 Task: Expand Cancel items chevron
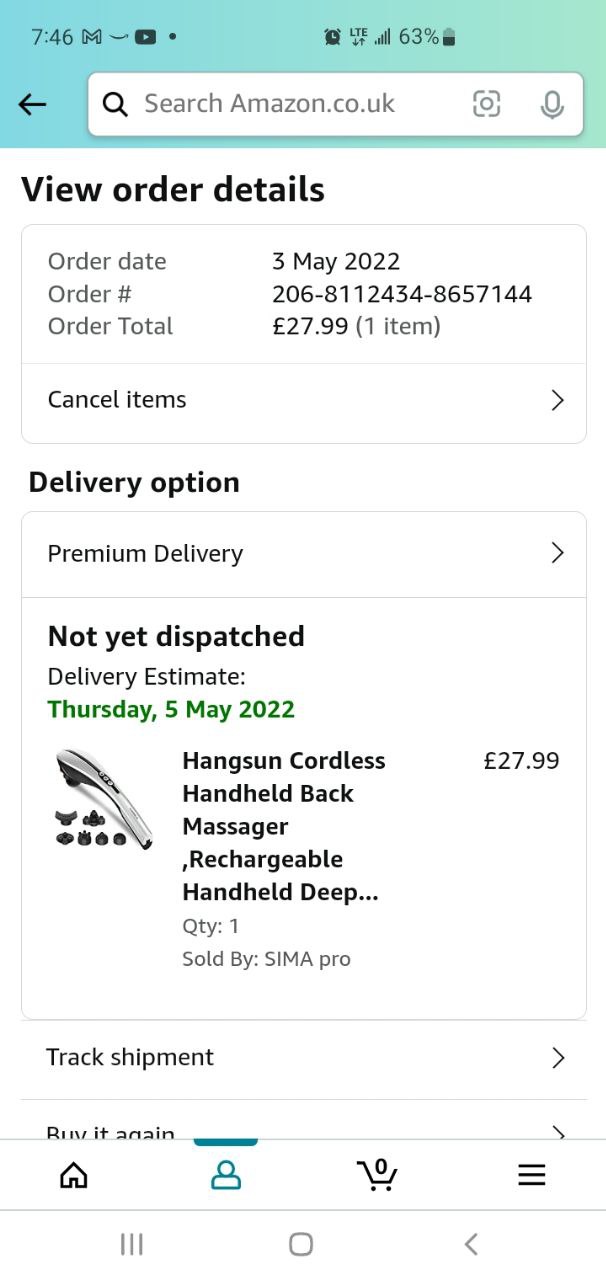pos(558,401)
